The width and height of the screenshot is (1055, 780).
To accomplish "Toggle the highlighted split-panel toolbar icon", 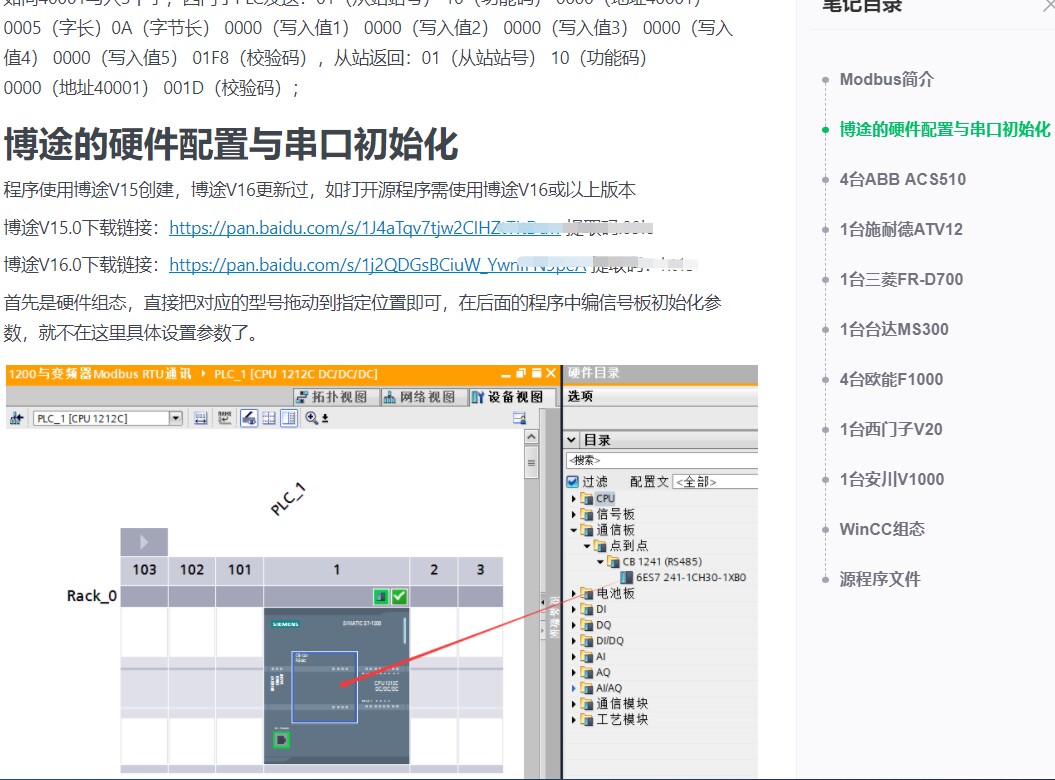I will tap(289, 419).
